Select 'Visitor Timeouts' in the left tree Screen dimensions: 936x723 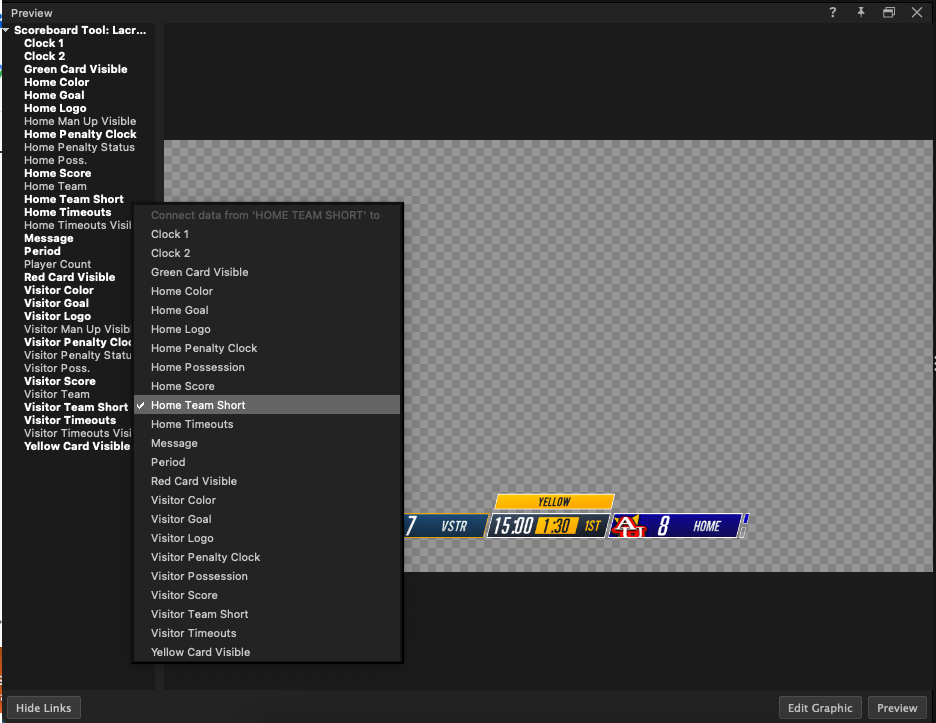(70, 420)
